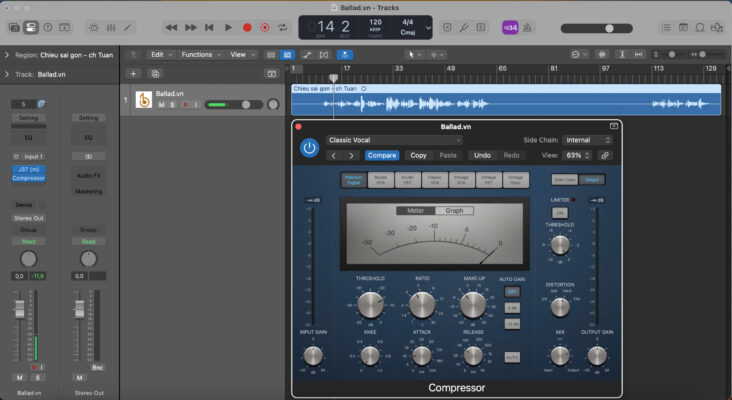Screen dimensions: 732x400
Task: Click the plugin Link chain icon
Action: pyautogui.click(x=605, y=155)
